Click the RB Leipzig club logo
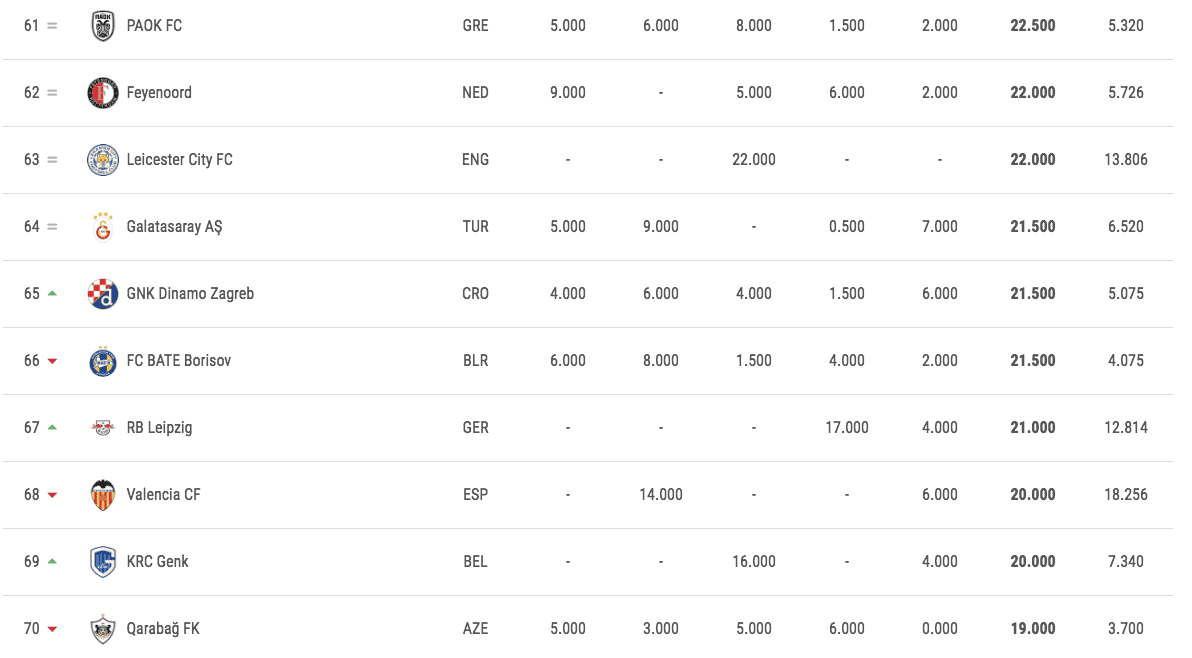 (103, 428)
